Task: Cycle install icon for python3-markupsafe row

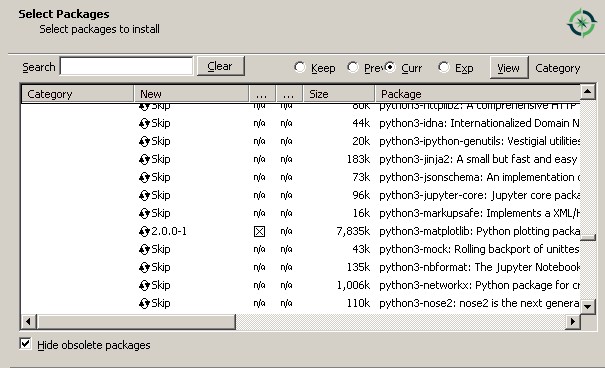Action: click(144, 213)
